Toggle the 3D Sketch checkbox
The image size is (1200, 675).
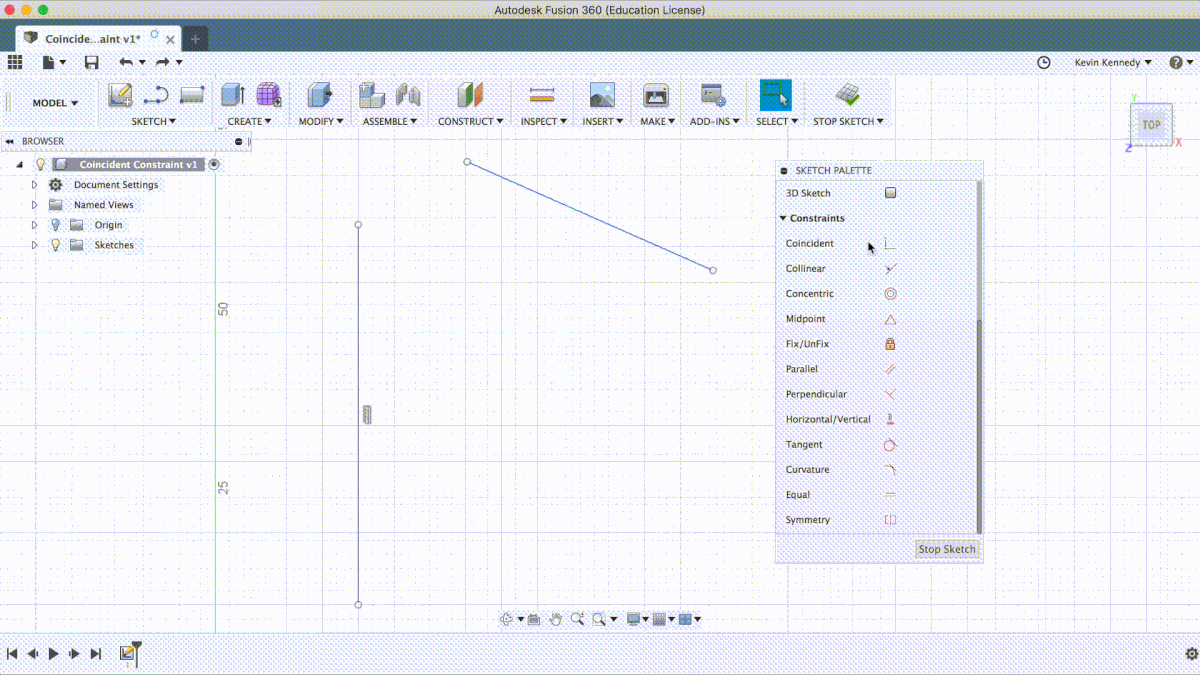[890, 193]
